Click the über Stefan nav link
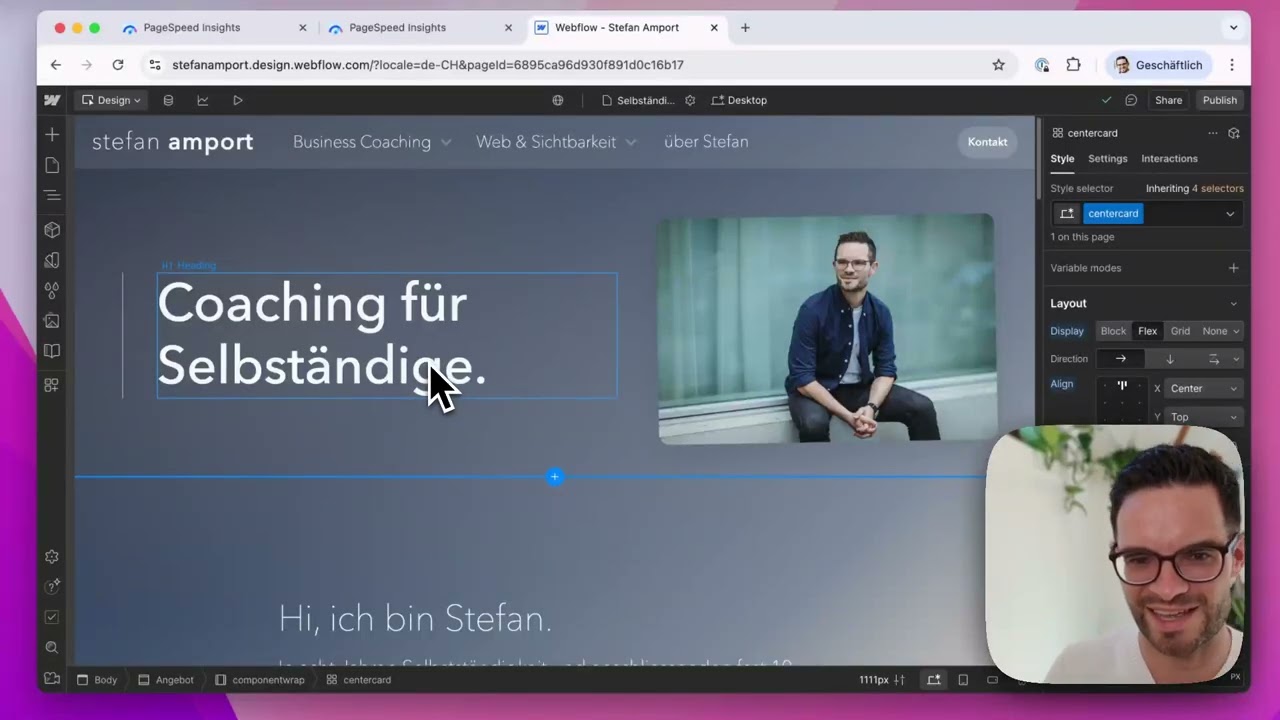This screenshot has height=720, width=1280. pos(706,142)
